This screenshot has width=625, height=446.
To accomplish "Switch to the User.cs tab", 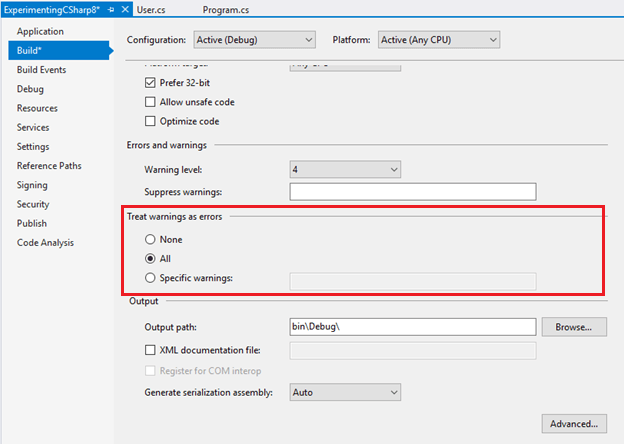I will coord(152,9).
